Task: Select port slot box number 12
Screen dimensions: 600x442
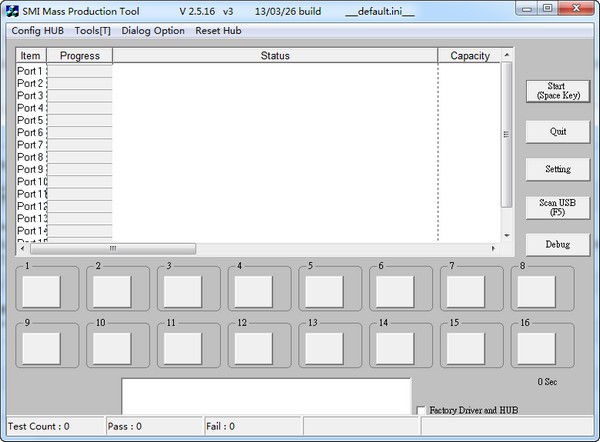Action: (x=253, y=347)
